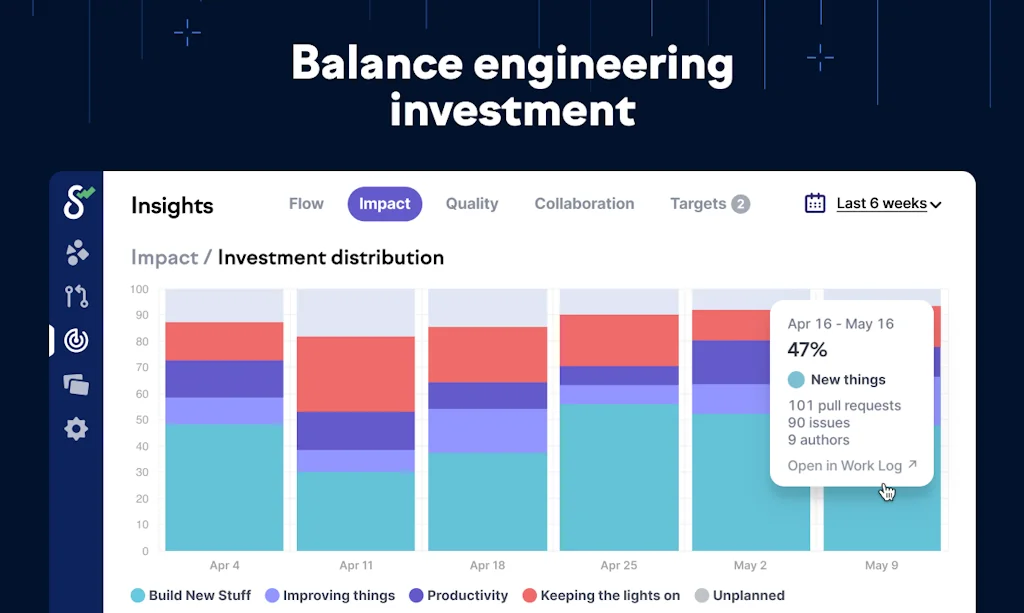Open the Collaboration tab
1024x613 pixels.
tap(584, 203)
